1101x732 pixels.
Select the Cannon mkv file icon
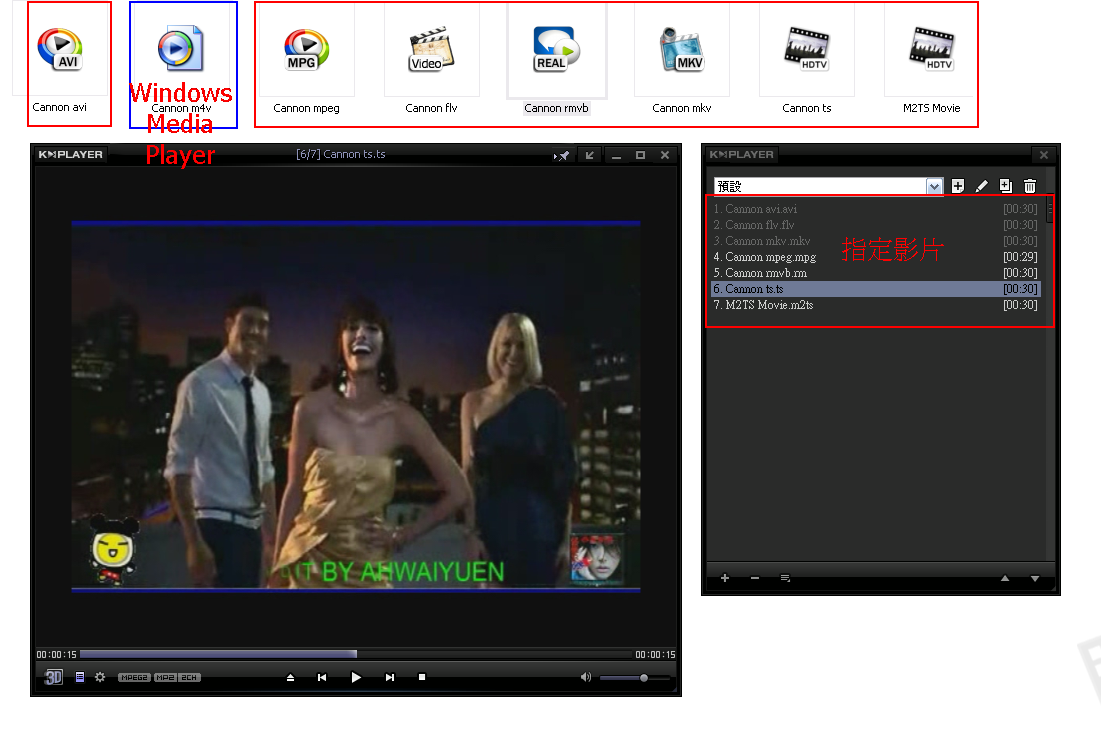(x=681, y=50)
